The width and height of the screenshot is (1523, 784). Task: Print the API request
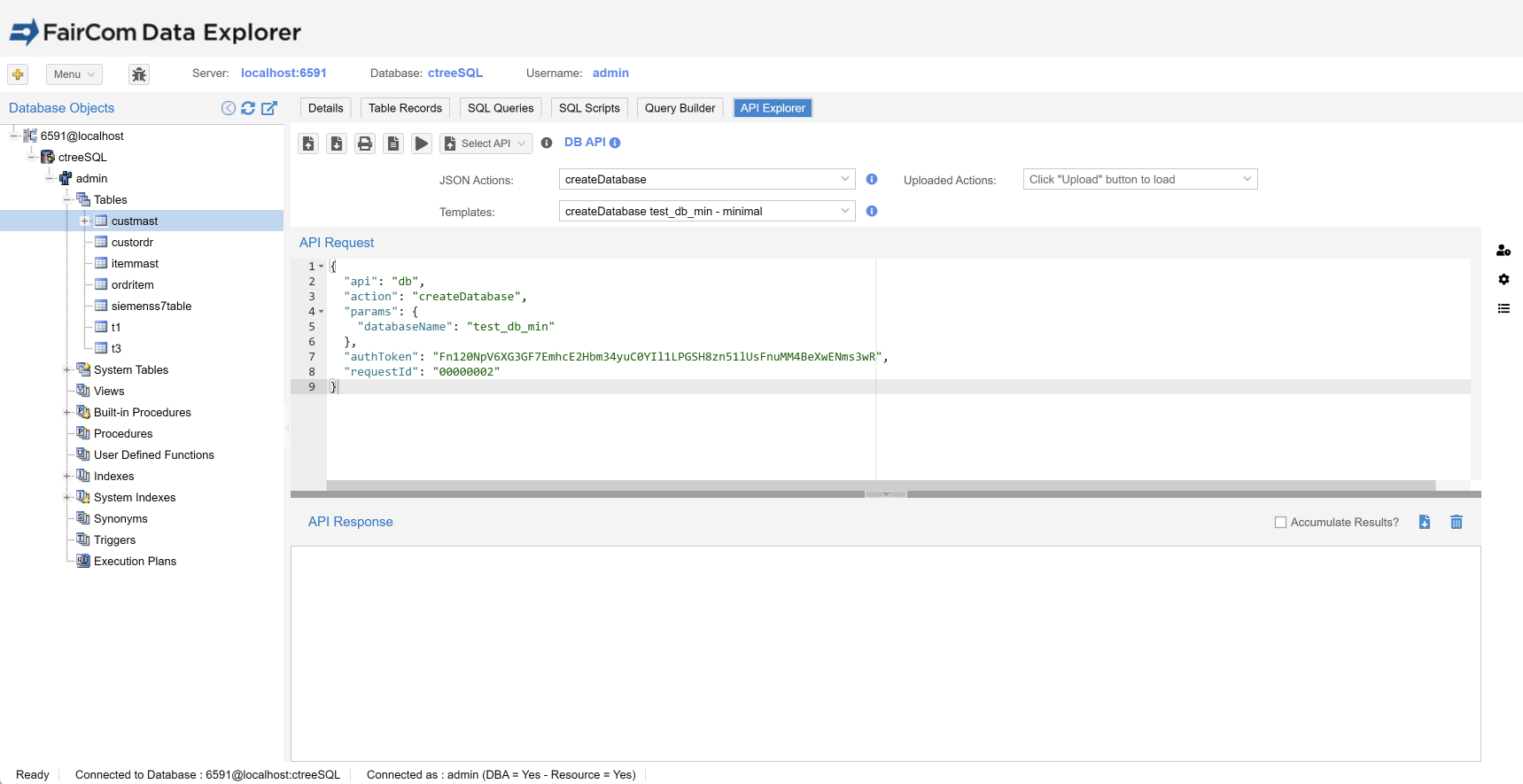click(365, 144)
